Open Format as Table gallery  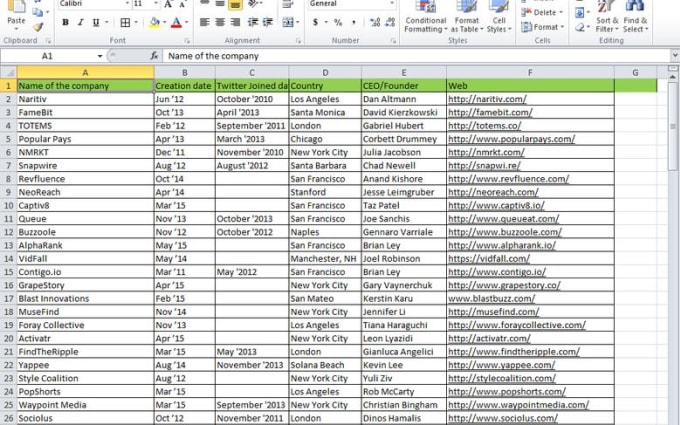467,17
